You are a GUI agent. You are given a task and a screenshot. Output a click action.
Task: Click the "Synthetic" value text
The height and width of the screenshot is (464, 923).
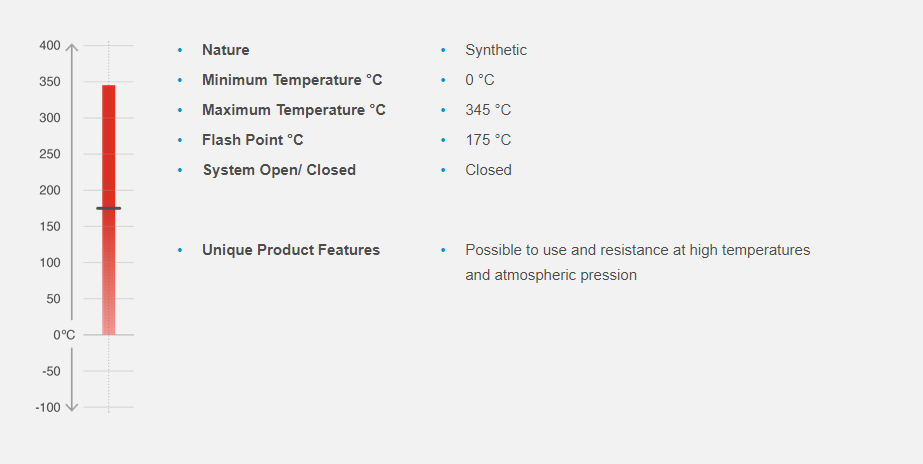pyautogui.click(x=496, y=50)
